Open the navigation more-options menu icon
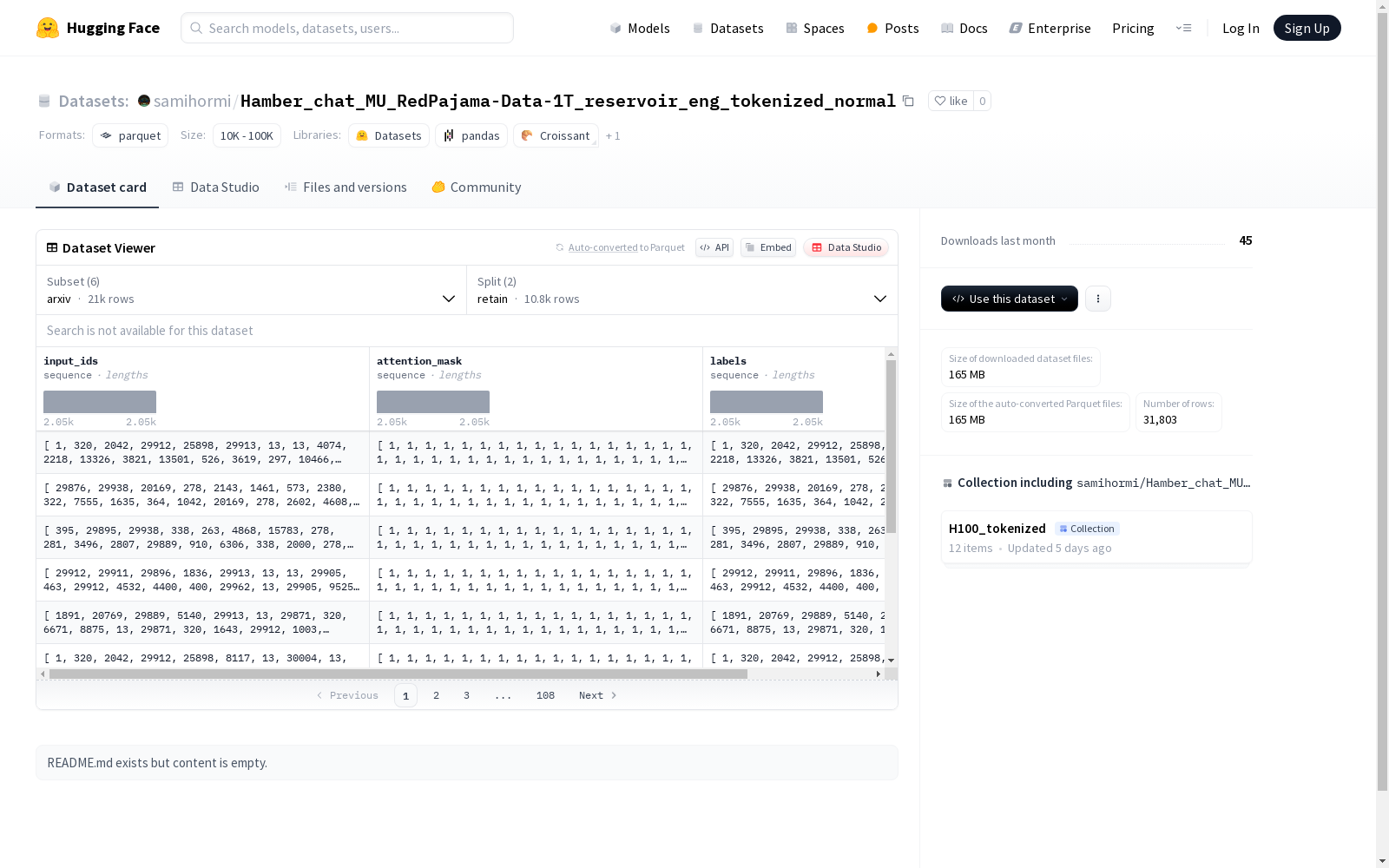Viewport: 1389px width, 868px height. [1183, 28]
